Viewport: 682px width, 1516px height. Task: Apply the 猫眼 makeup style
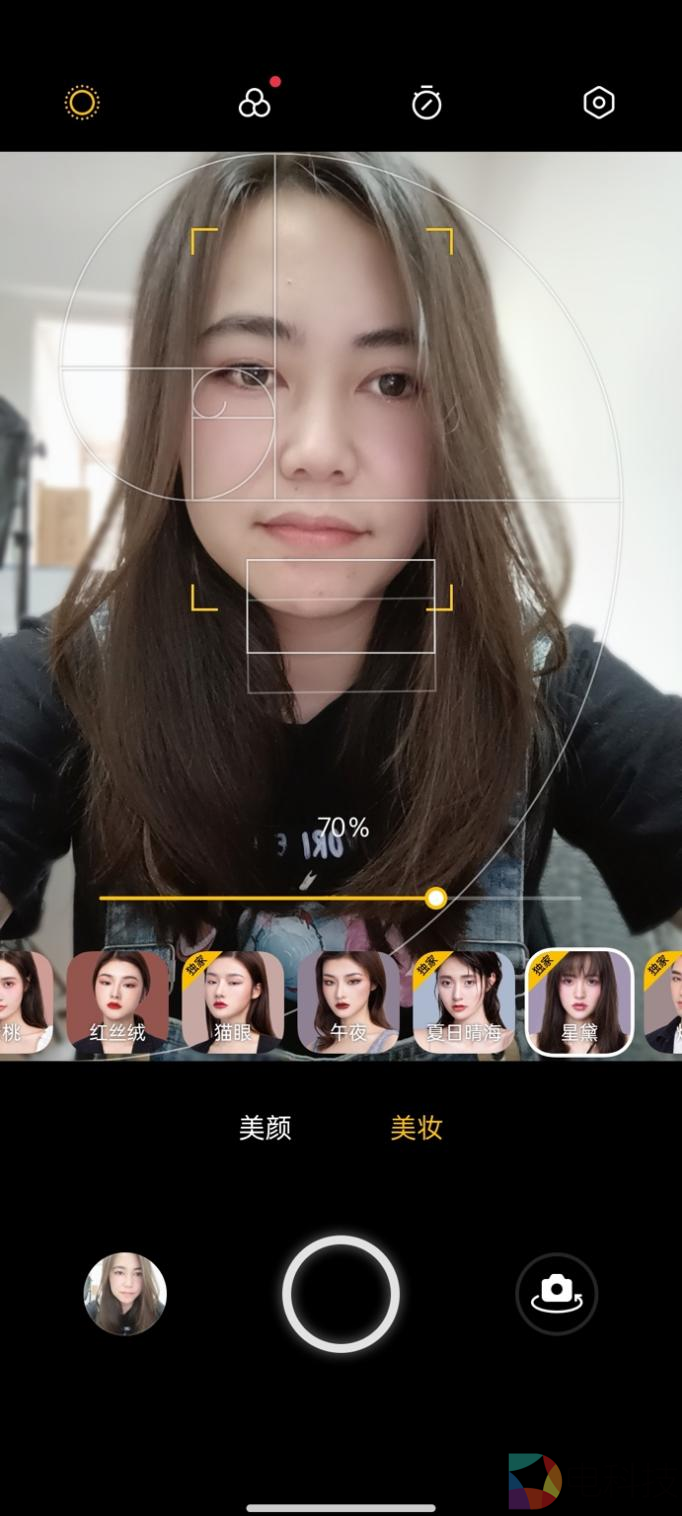(233, 1002)
